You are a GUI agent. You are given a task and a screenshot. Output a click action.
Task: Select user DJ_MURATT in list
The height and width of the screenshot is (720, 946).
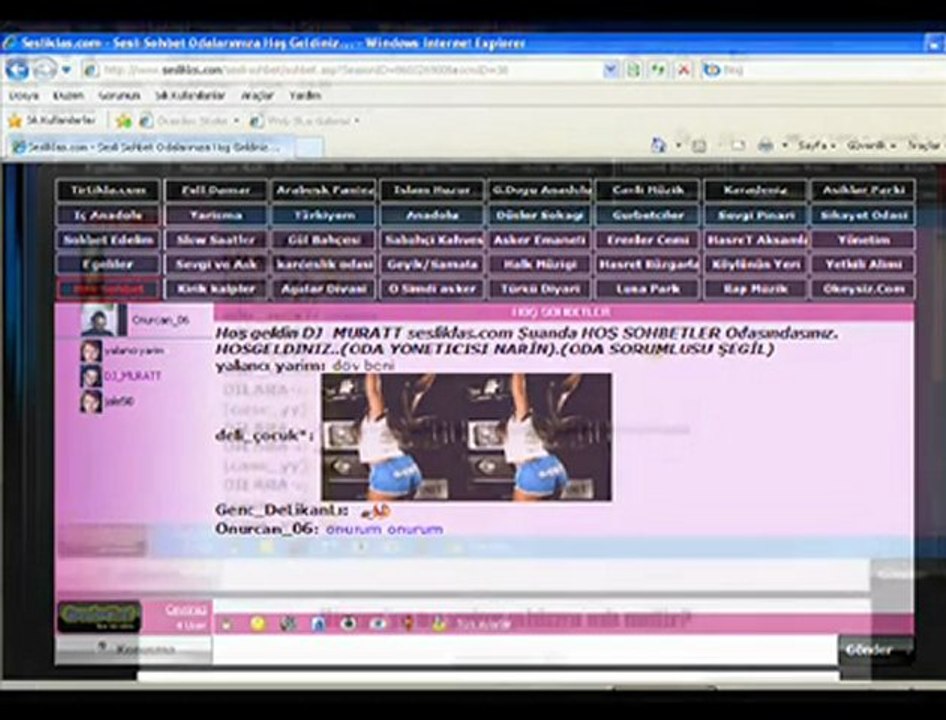(132, 375)
